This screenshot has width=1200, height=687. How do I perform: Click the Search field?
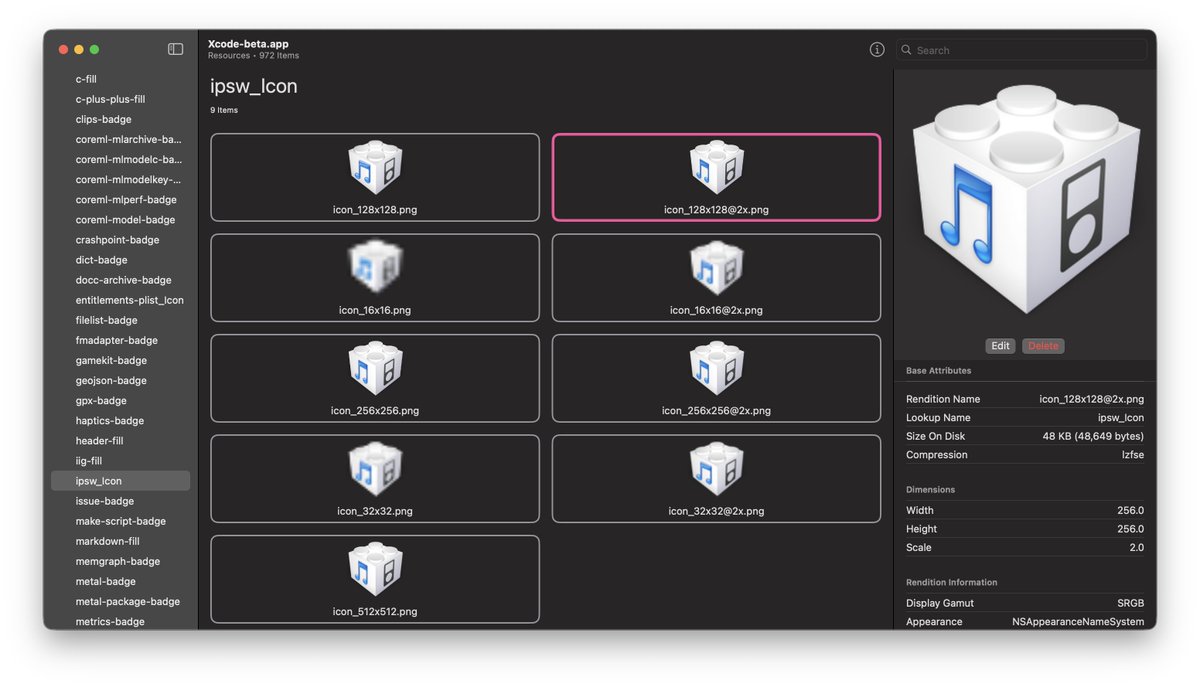point(1021,50)
